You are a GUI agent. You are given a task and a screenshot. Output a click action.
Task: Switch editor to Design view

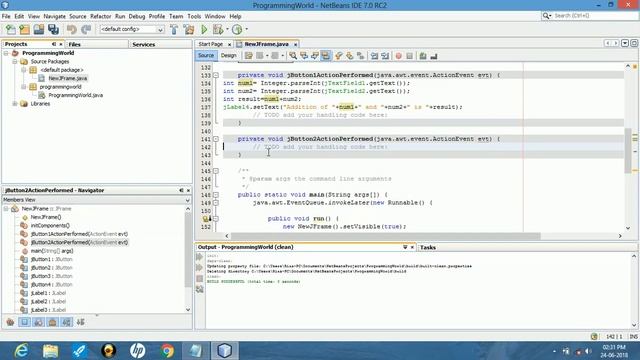229,56
